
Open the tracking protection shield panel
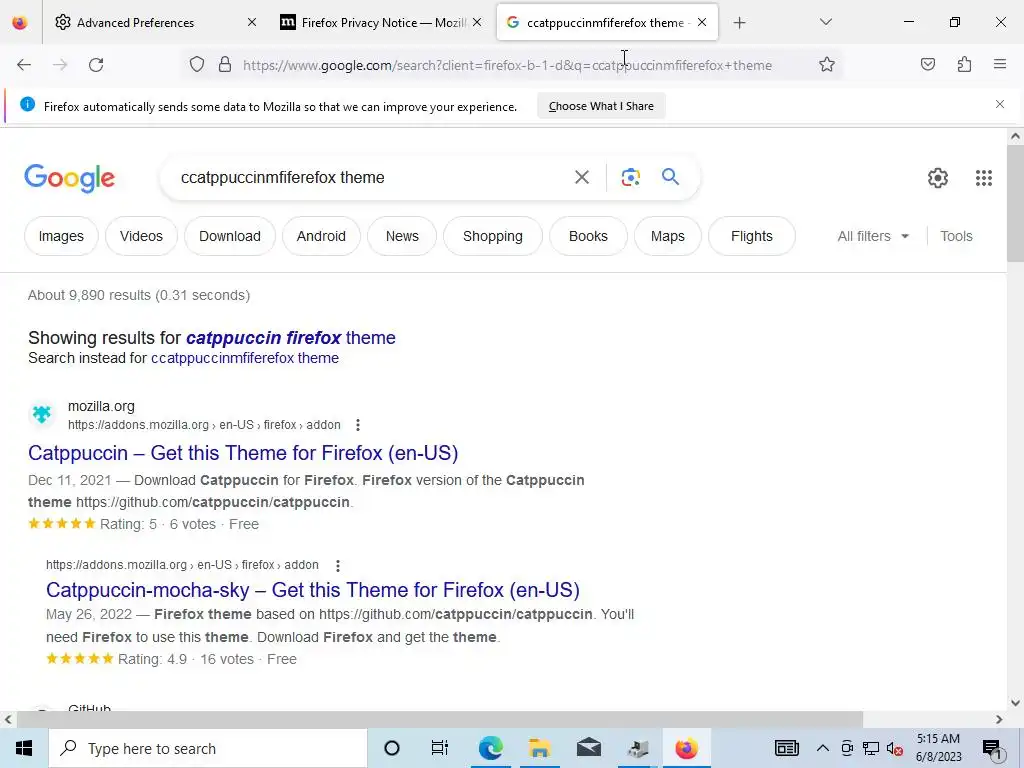pos(197,65)
